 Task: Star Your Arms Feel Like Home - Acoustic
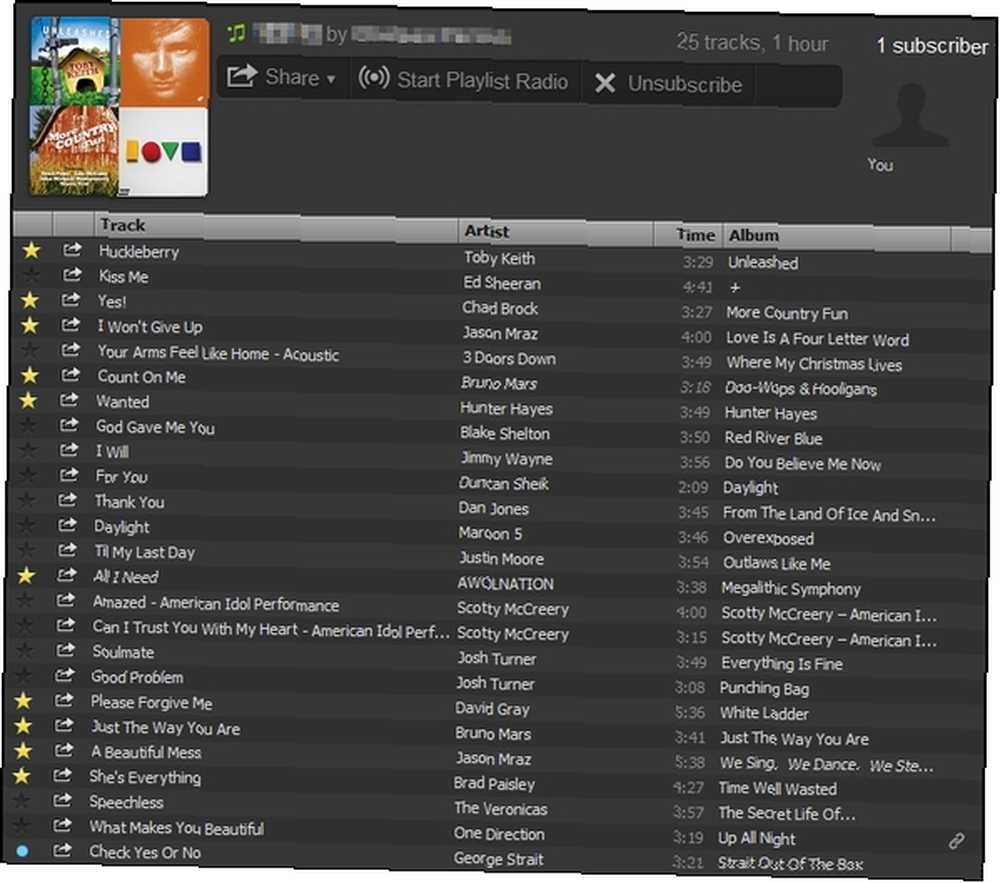click(29, 350)
